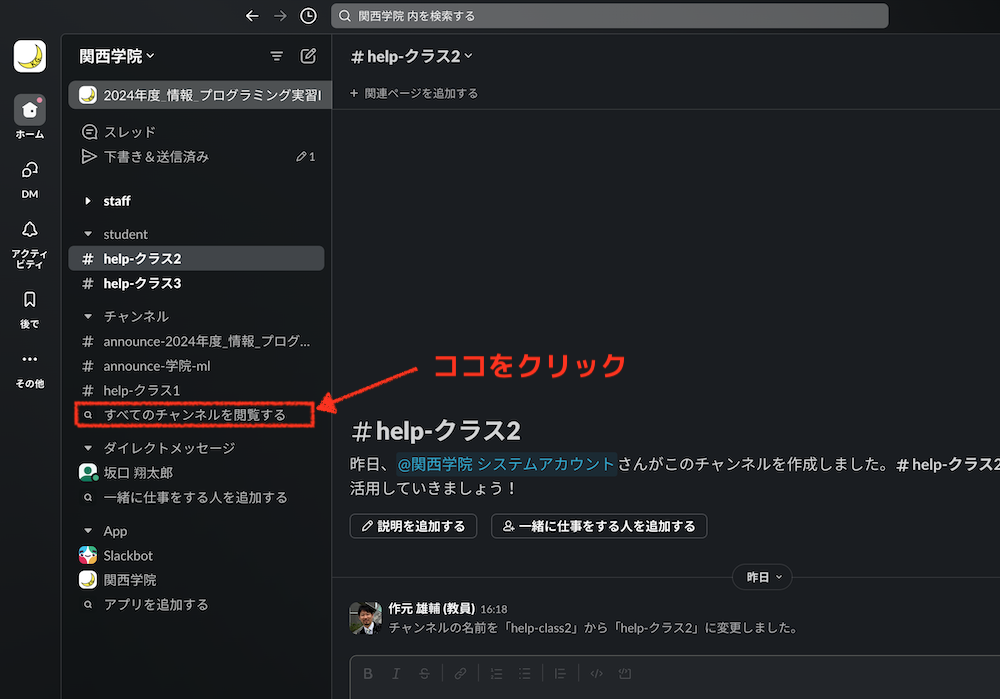This screenshot has height=699, width=1000.
Task: Open the new message compose pencil icon
Action: click(x=309, y=56)
